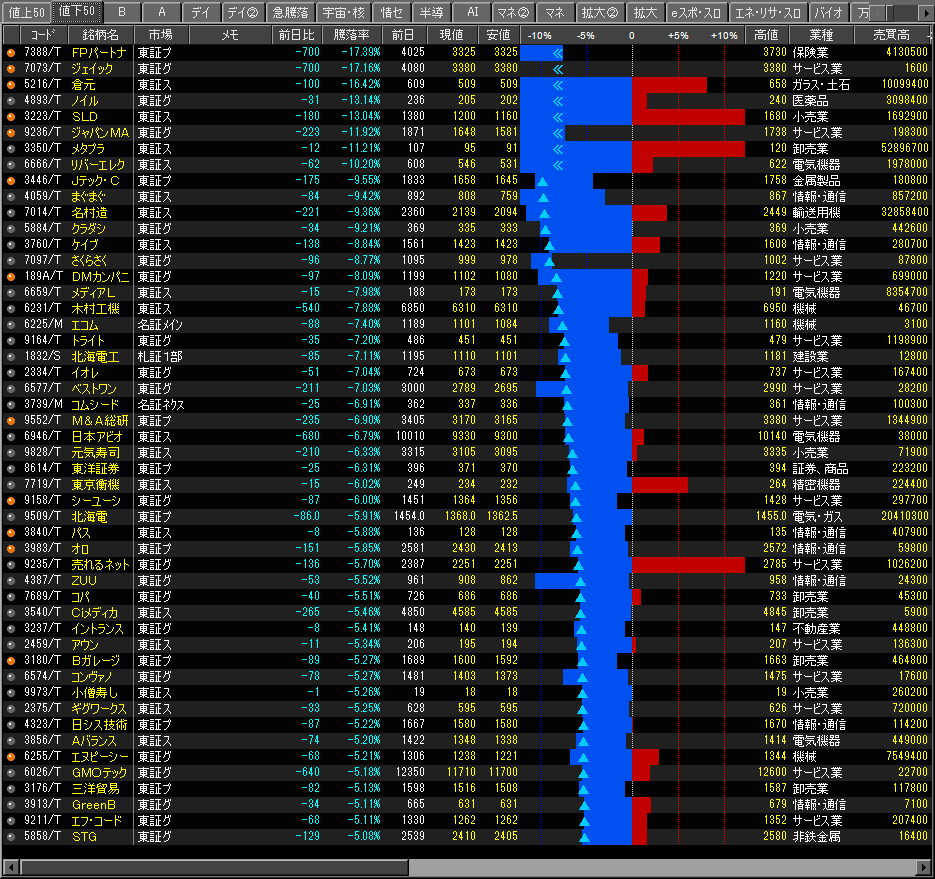Select the stock name 東洋証券

(x=95, y=469)
